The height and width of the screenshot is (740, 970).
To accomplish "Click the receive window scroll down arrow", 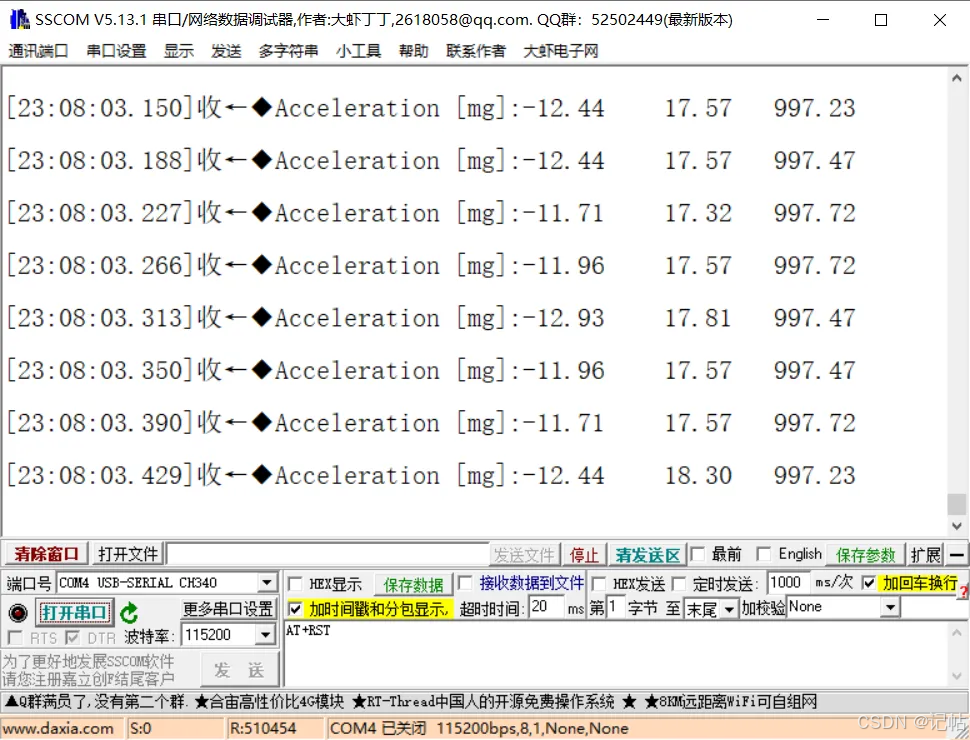I will click(x=956, y=526).
